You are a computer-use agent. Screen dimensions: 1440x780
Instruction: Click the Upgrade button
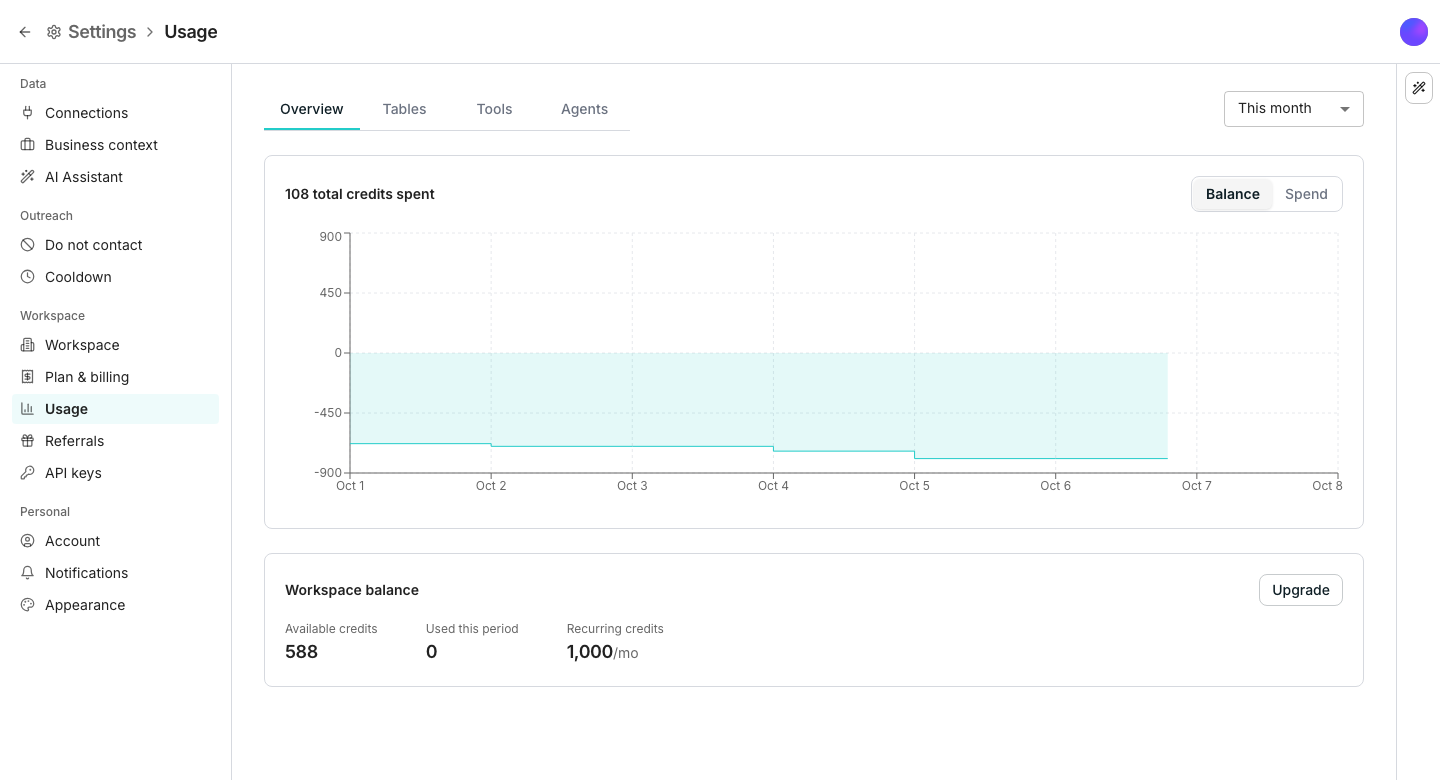pyautogui.click(x=1301, y=590)
